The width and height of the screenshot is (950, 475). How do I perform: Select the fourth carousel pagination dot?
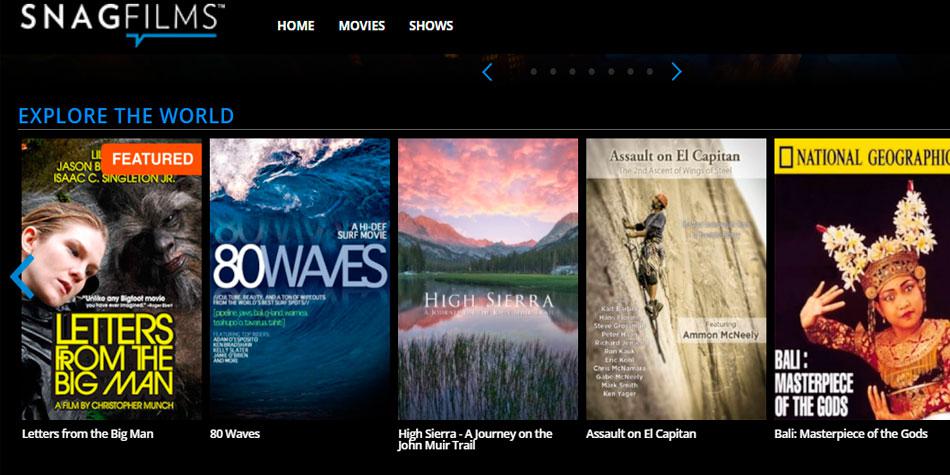coord(592,72)
